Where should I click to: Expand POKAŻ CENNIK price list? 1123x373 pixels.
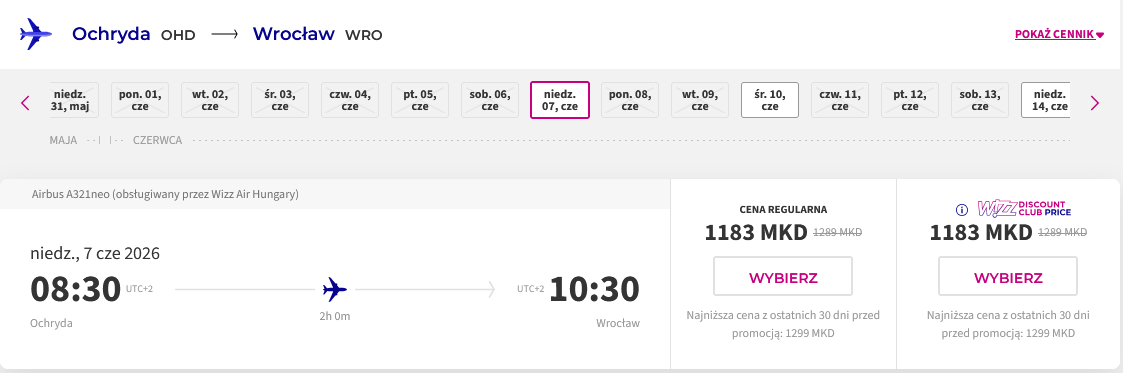tap(1059, 34)
